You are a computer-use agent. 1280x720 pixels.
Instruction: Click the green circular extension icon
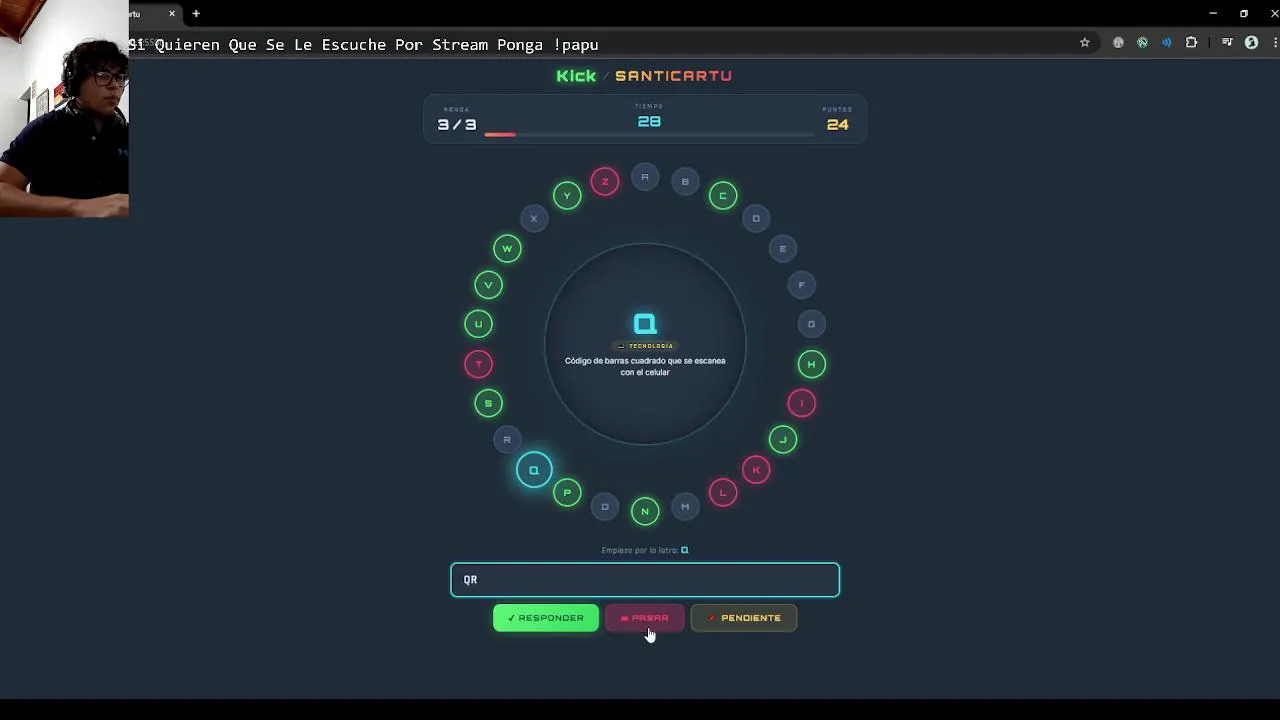pos(1142,43)
